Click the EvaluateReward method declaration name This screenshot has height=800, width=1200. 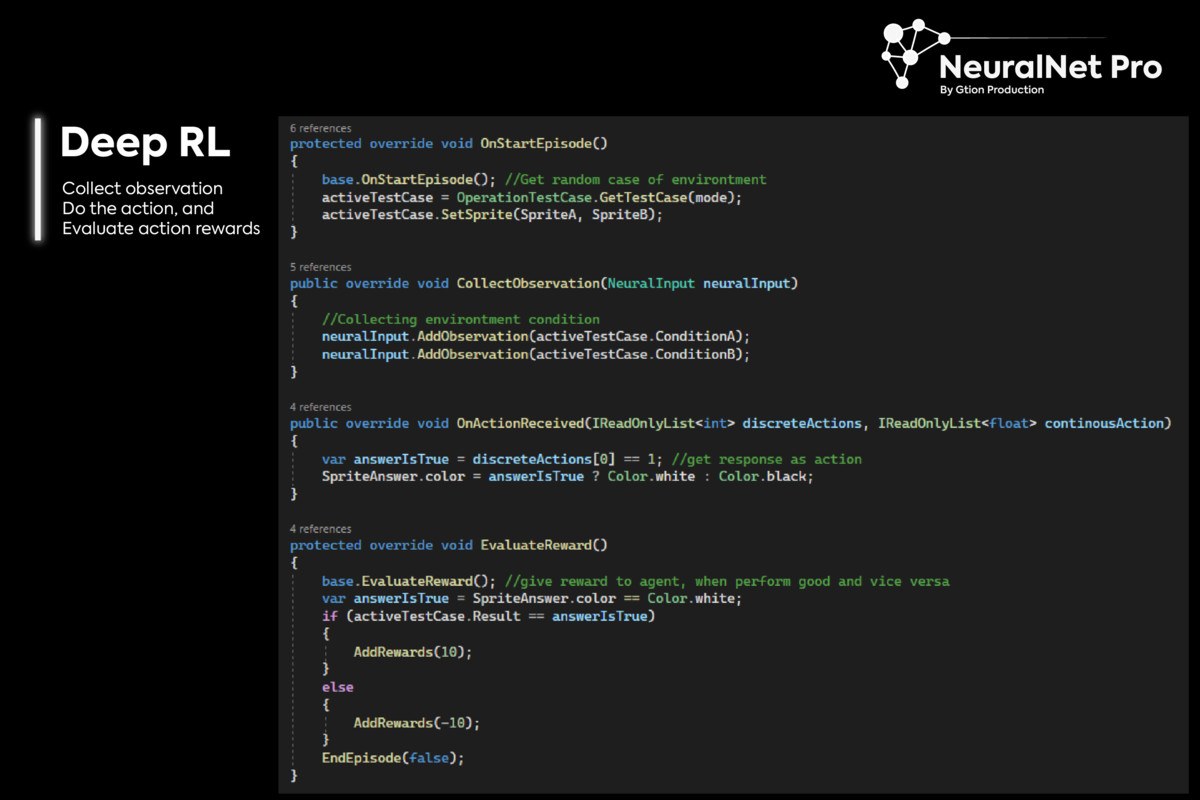[x=536, y=545]
